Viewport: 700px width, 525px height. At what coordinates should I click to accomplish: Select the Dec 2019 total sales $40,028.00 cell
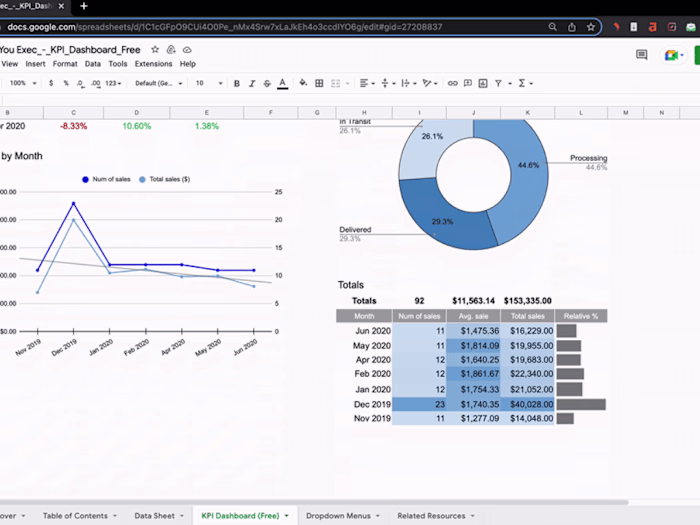pyautogui.click(x=528, y=404)
